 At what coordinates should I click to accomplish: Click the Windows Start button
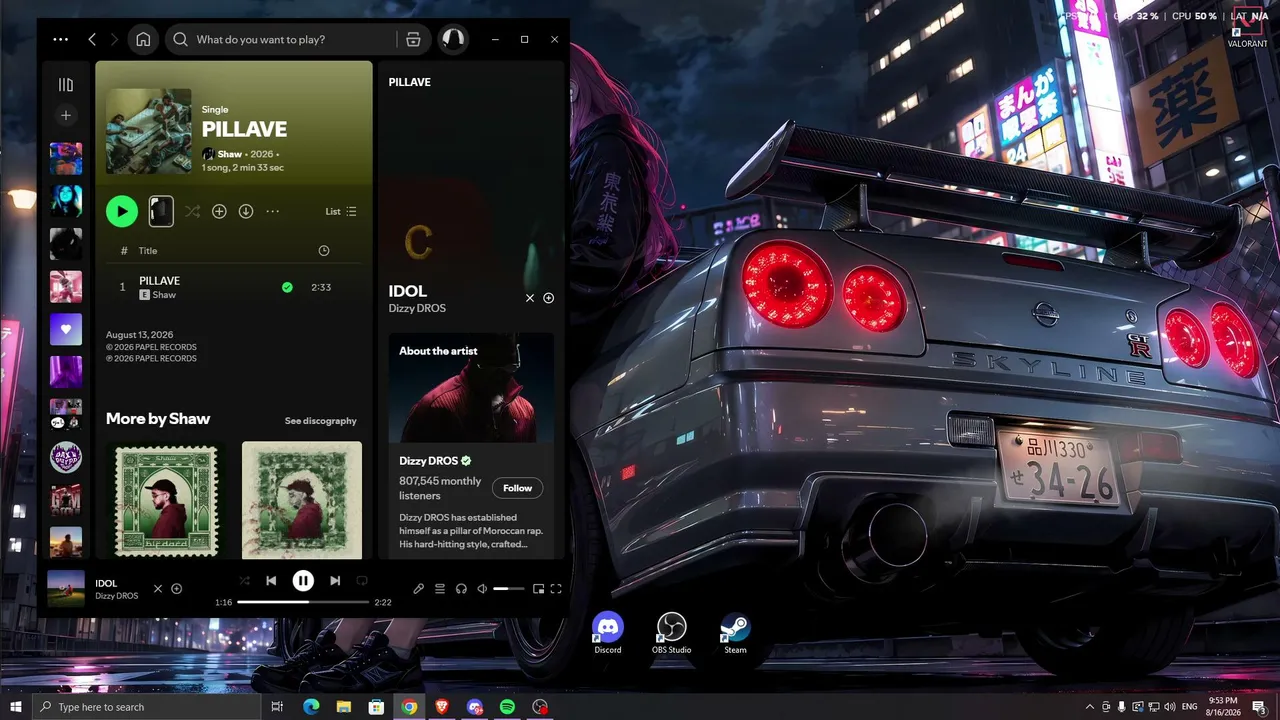pyautogui.click(x=15, y=707)
